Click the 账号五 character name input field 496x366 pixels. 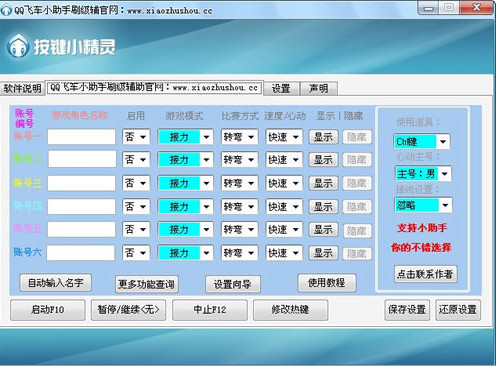pos(82,229)
